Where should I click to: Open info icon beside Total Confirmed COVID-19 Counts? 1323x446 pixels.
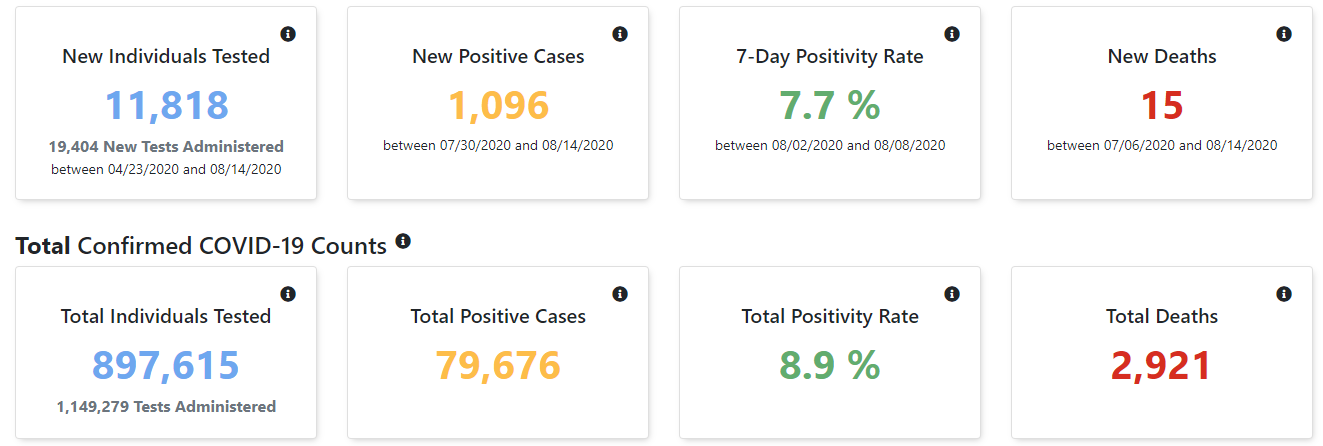403,241
